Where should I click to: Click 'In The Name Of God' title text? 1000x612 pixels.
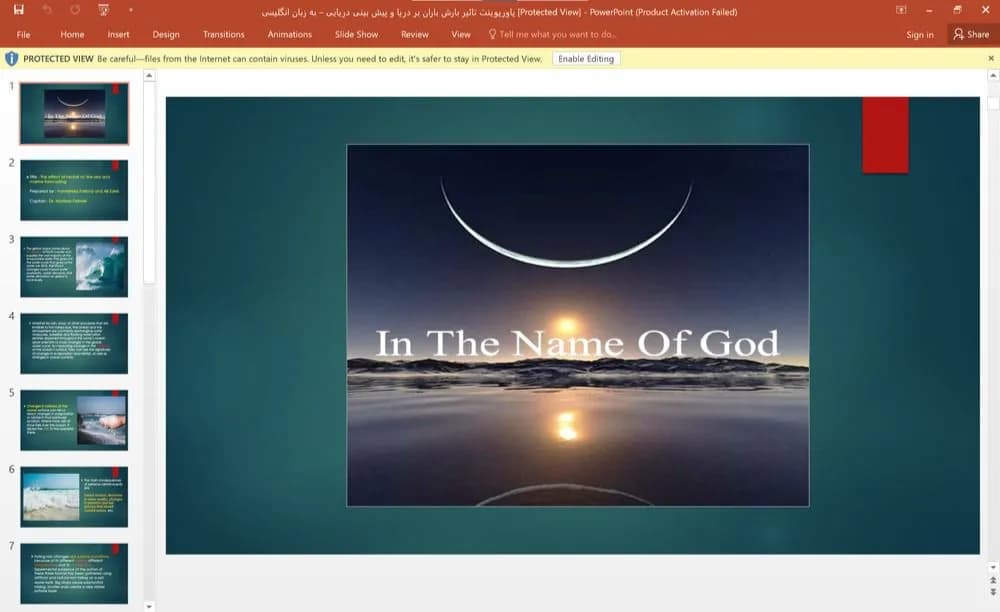[x=577, y=343]
